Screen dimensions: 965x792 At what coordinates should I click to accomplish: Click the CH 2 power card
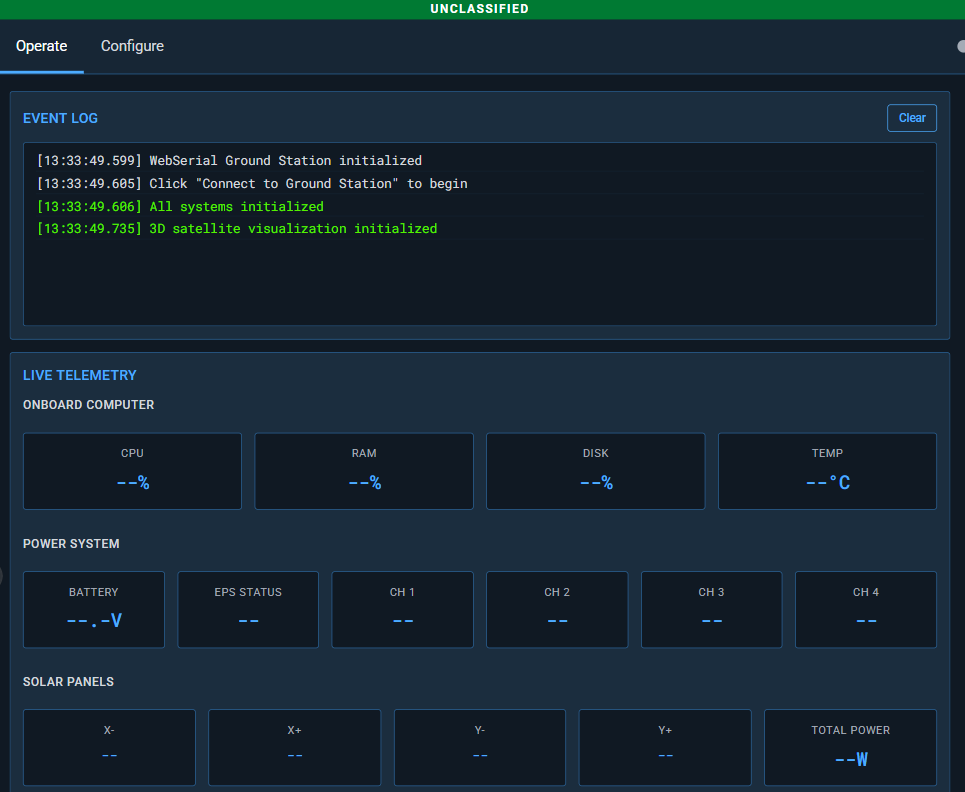click(x=557, y=610)
